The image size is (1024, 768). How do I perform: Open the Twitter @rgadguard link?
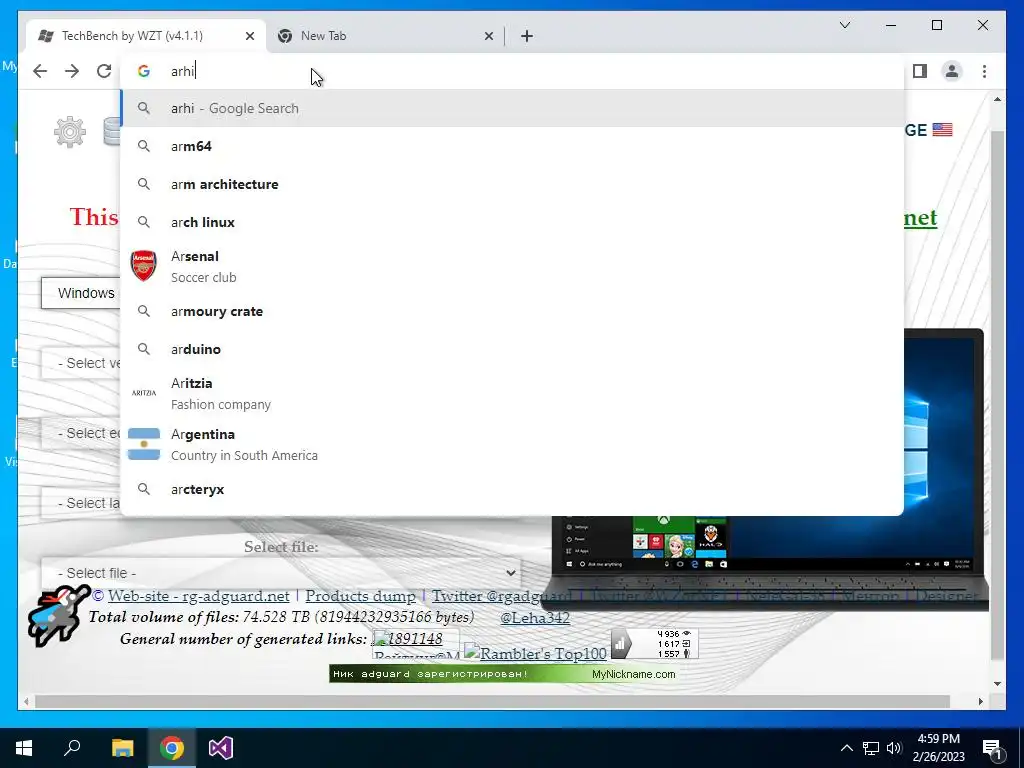(502, 596)
